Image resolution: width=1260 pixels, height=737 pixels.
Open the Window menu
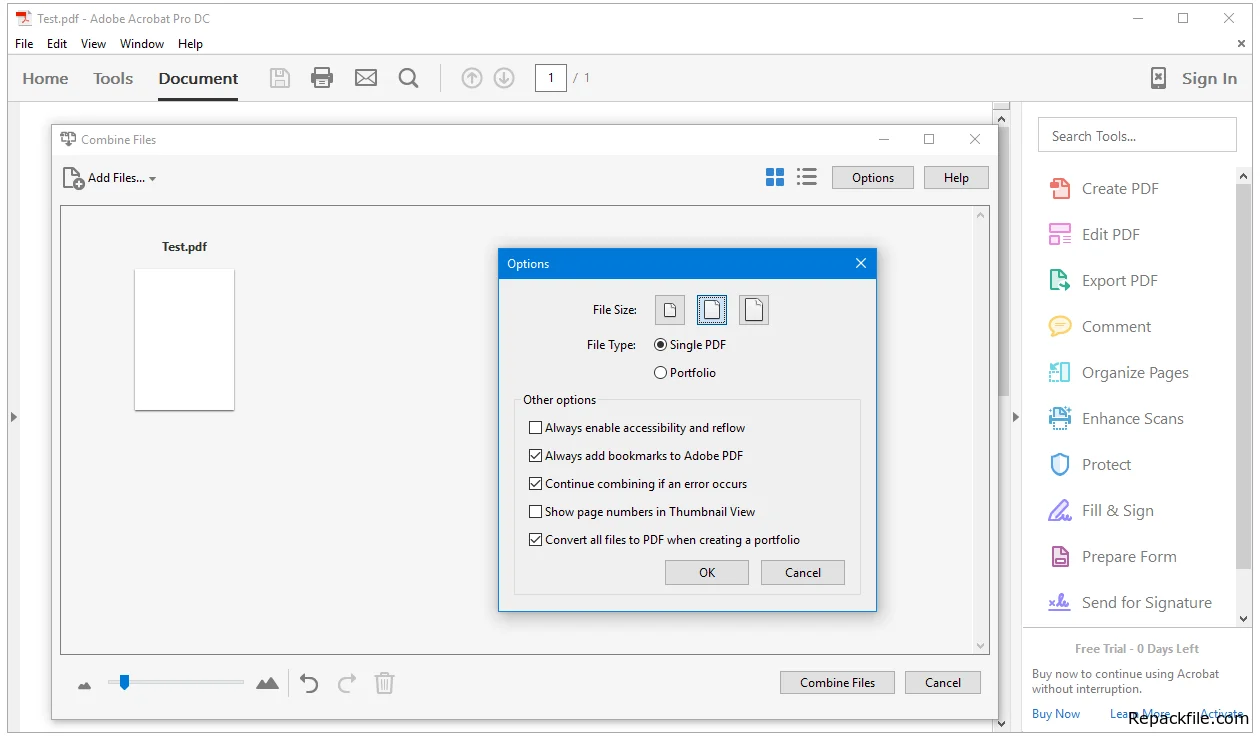coord(142,44)
